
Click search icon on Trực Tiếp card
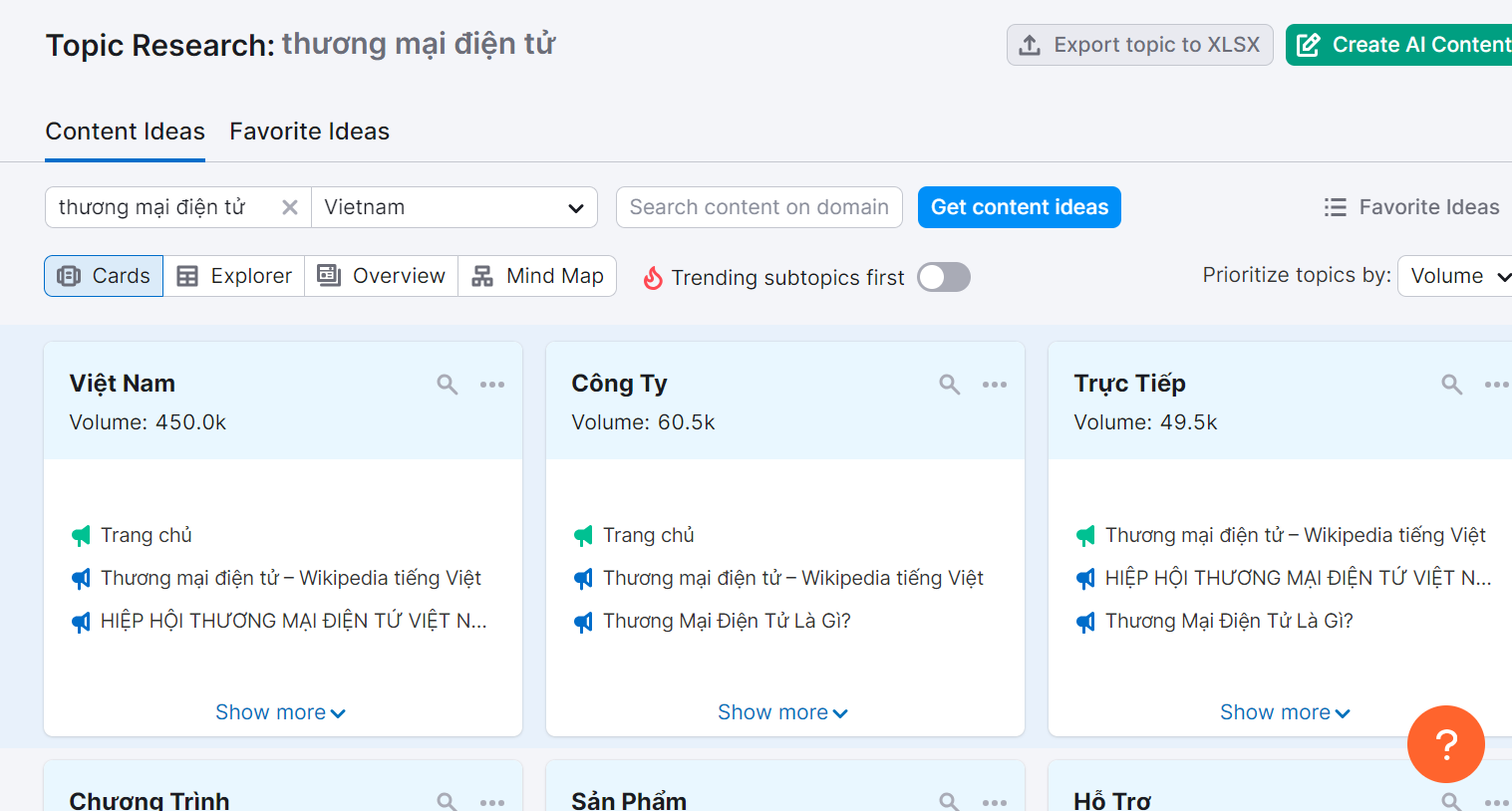click(1452, 385)
